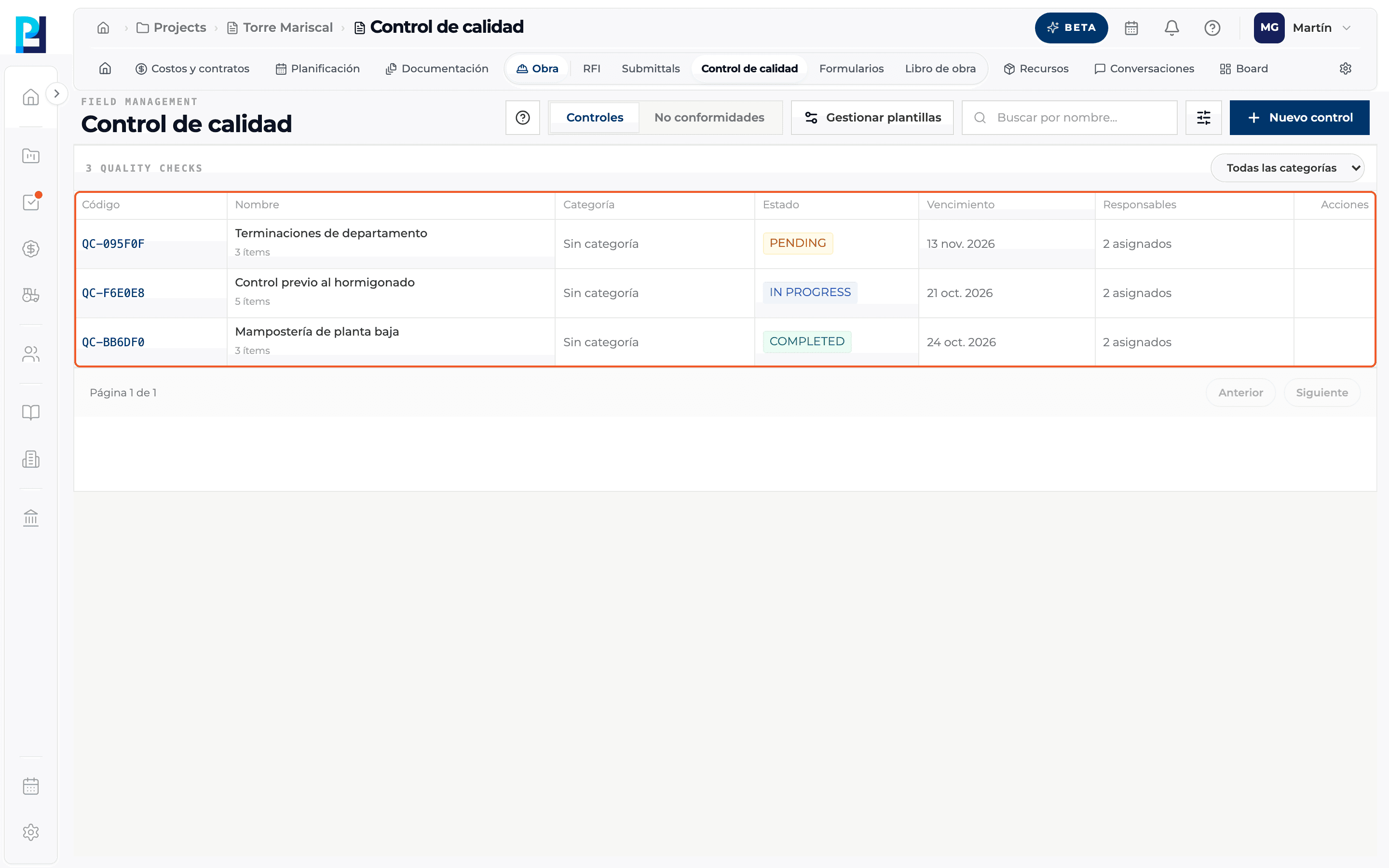Viewport: 1389px width, 868px height.
Task: Open the sidebar bank columns icon
Action: [x=31, y=518]
